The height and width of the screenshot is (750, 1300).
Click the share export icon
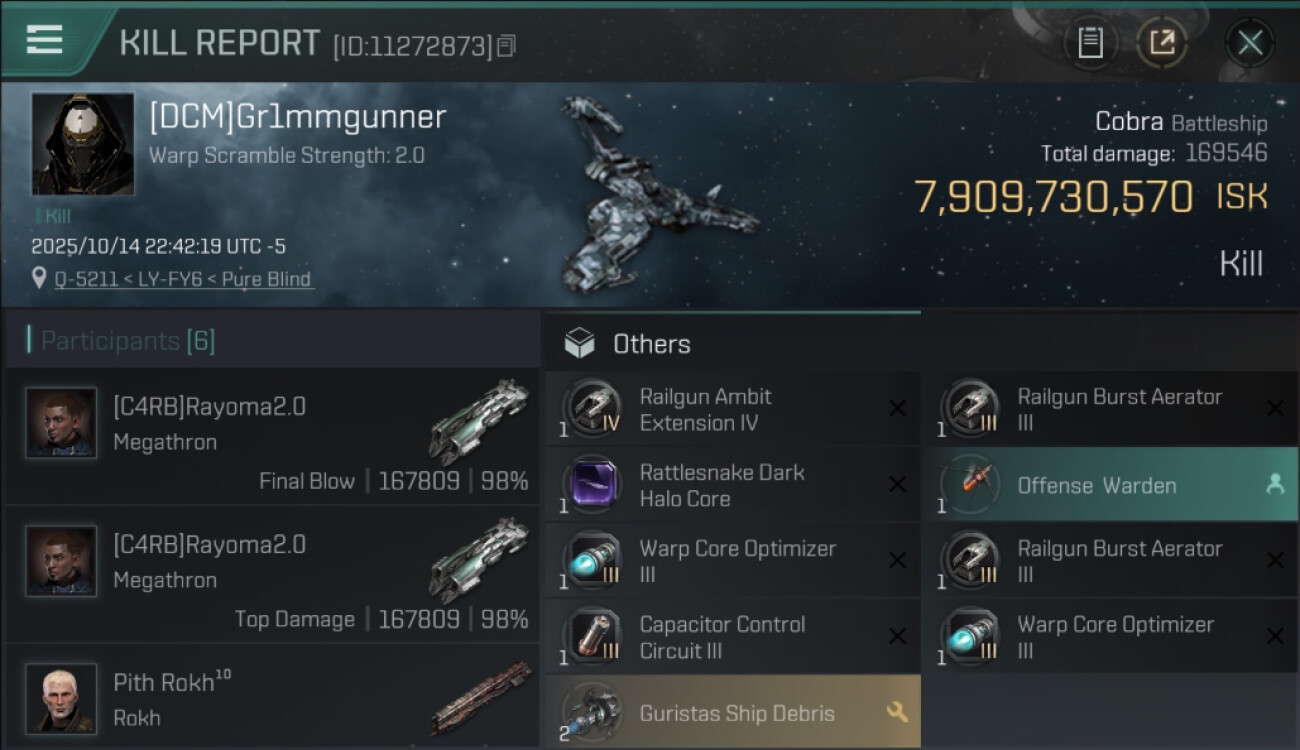[1161, 42]
